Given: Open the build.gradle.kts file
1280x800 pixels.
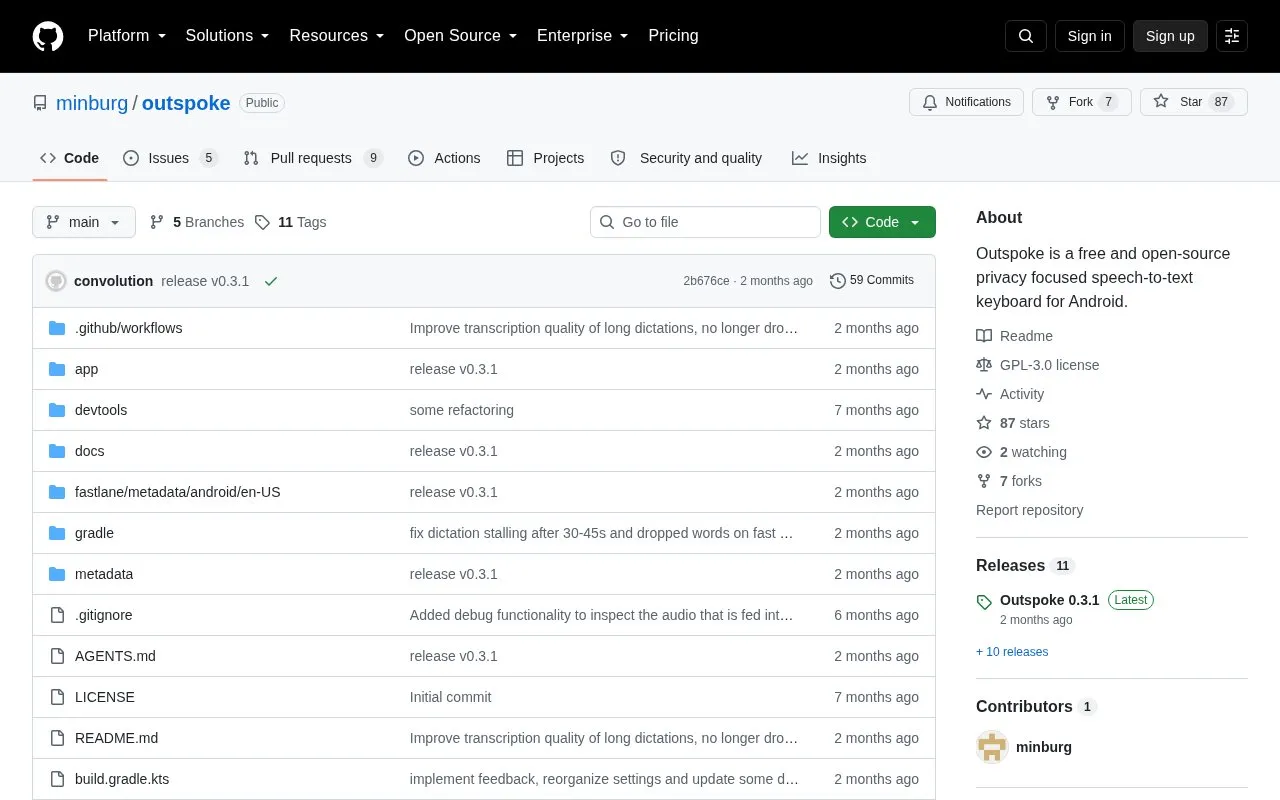Looking at the screenshot, I should [122, 779].
